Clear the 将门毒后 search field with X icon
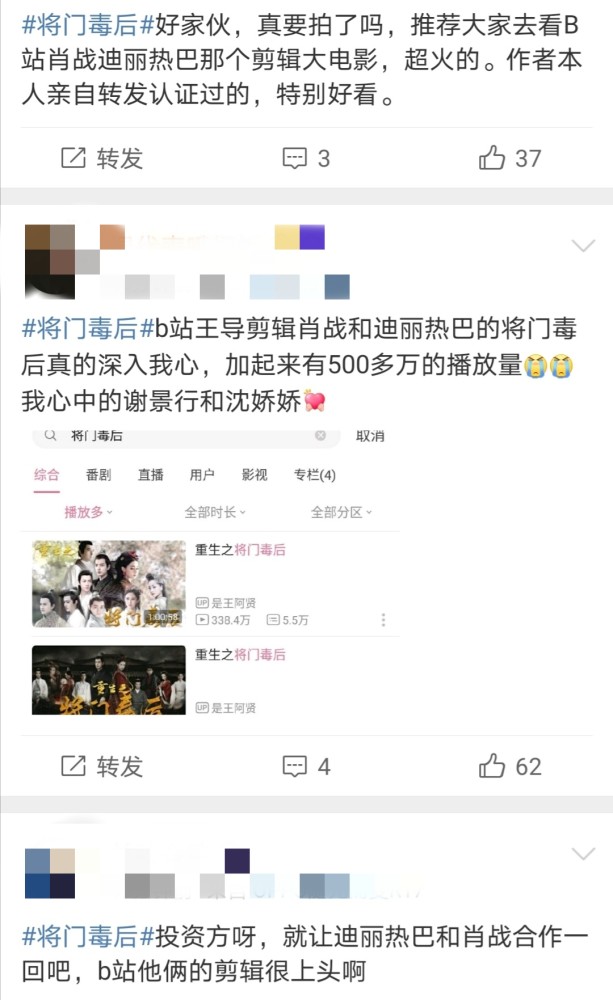613x1000 pixels. tap(320, 435)
